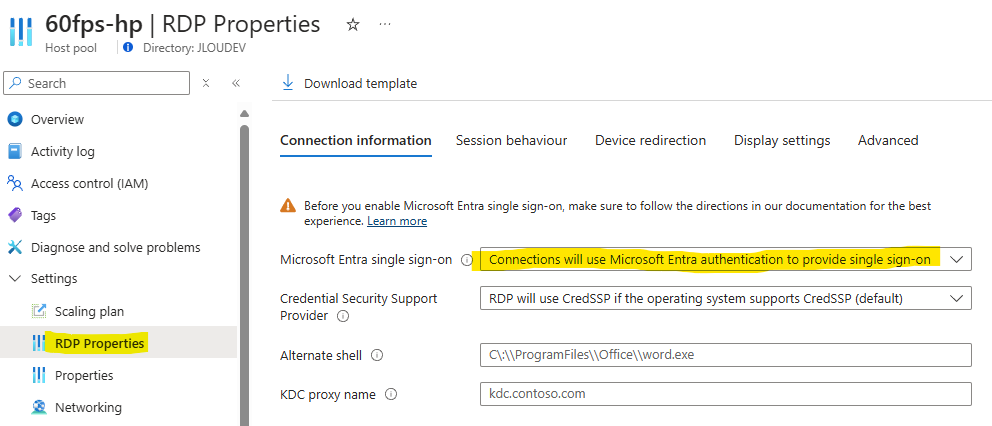The image size is (992, 426).
Task: Open the Microsoft Entra single sign-on dropdown
Action: [x=726, y=260]
